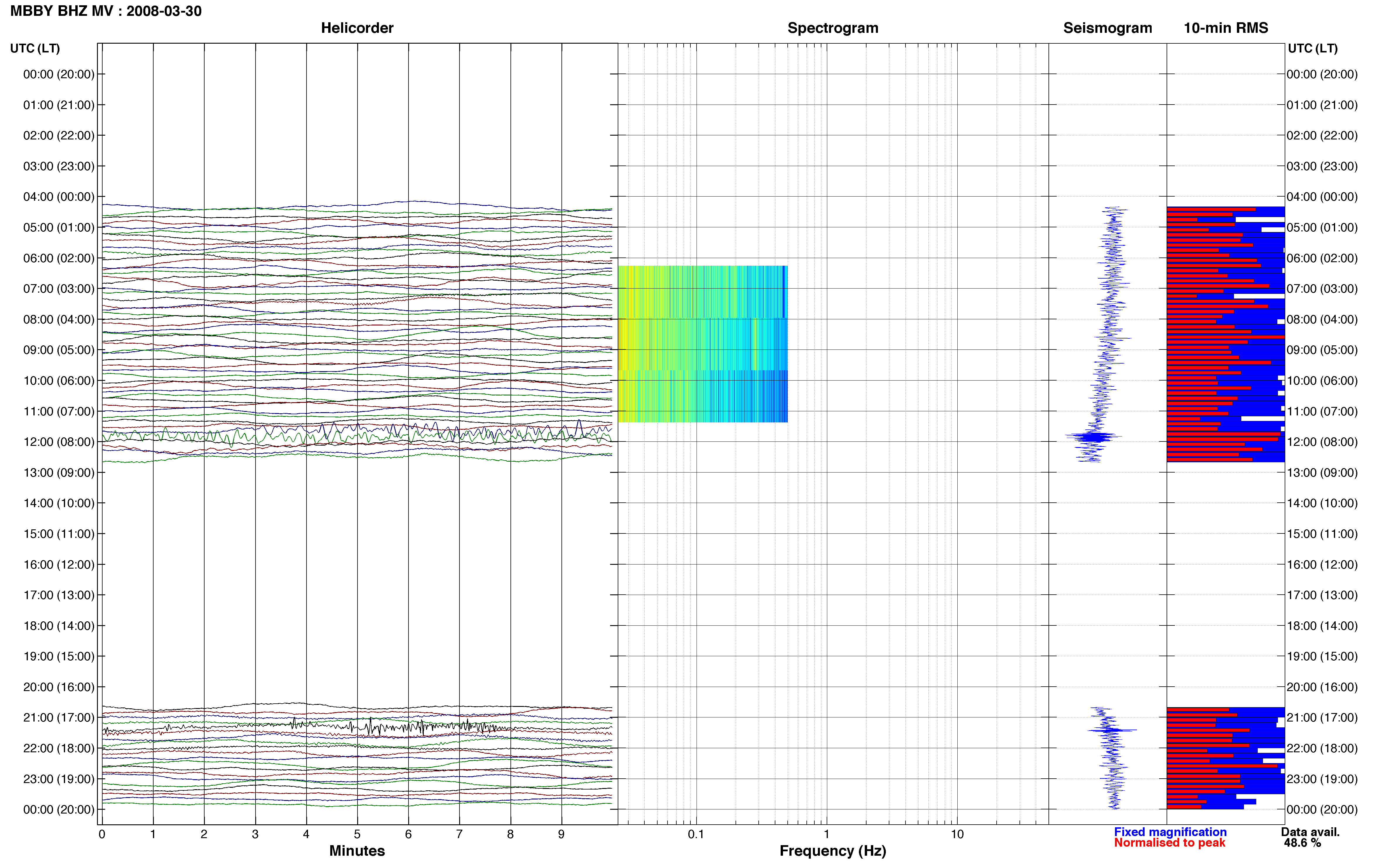1389x868 pixels.
Task: Click left-axis time label 03:00 (23:00)
Action: [59, 166]
